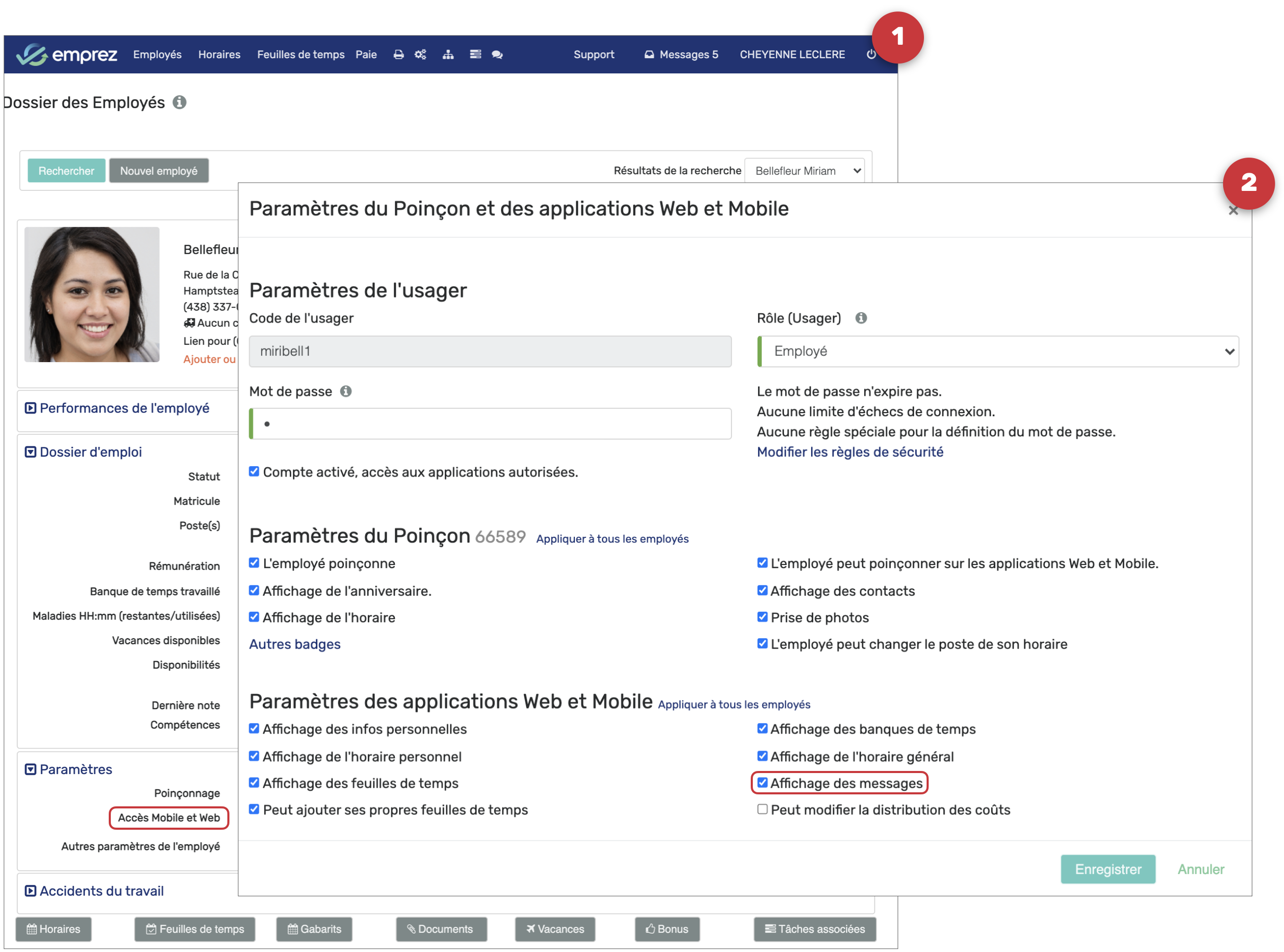The height and width of the screenshot is (952, 1284).
Task: Uncheck Affichage des messages checkbox
Action: [763, 782]
